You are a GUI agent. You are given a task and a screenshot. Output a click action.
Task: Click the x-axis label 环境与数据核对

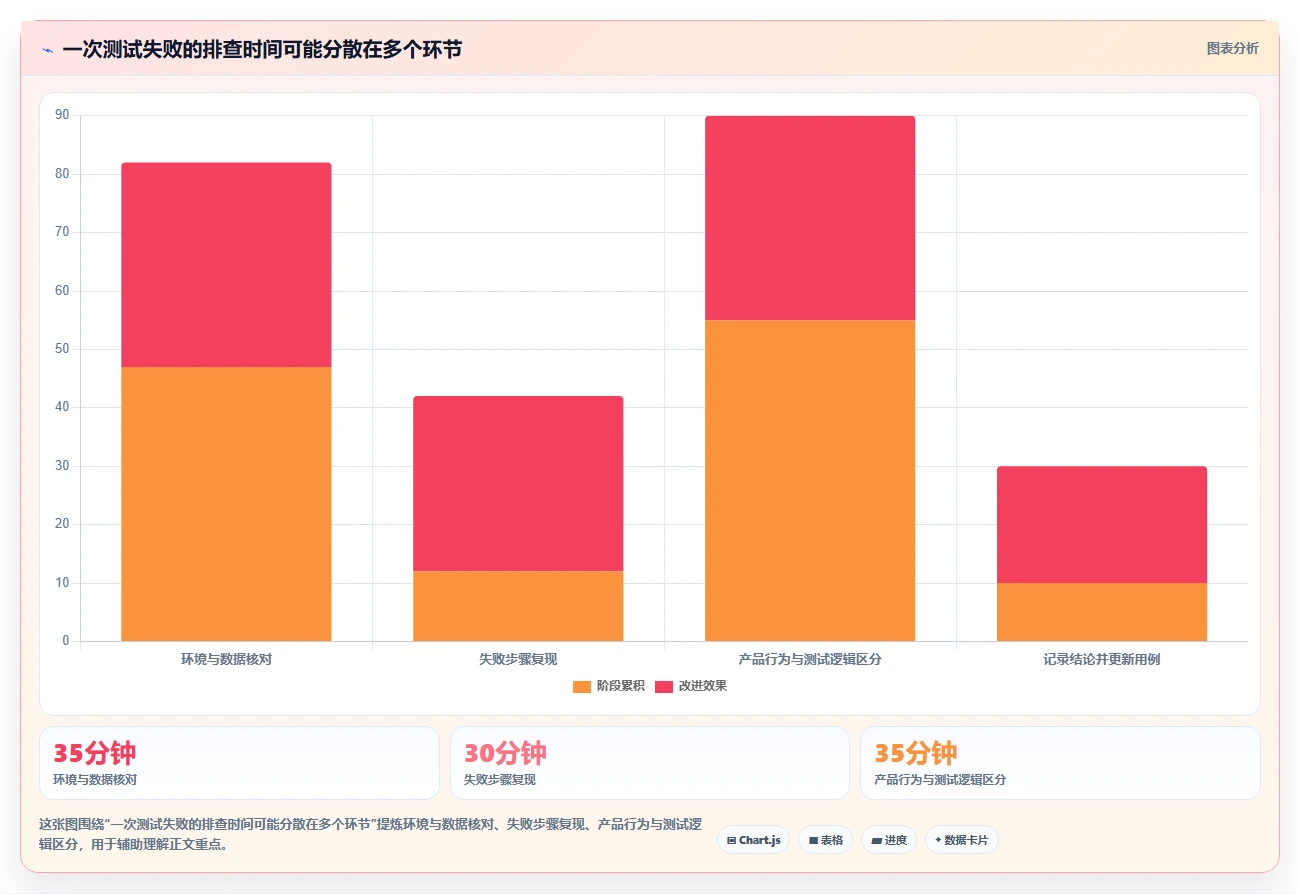coord(226,659)
